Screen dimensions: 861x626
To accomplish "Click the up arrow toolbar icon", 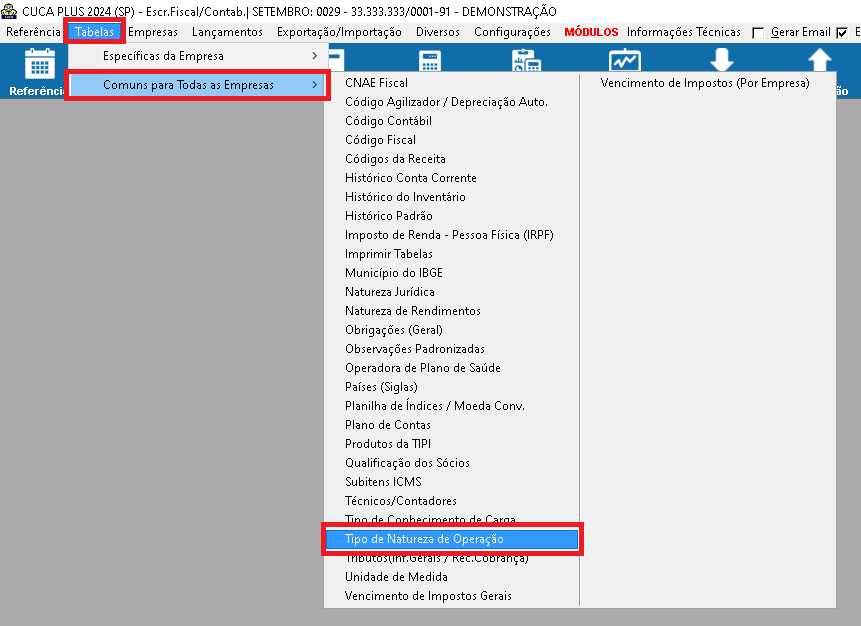I will [x=819, y=59].
